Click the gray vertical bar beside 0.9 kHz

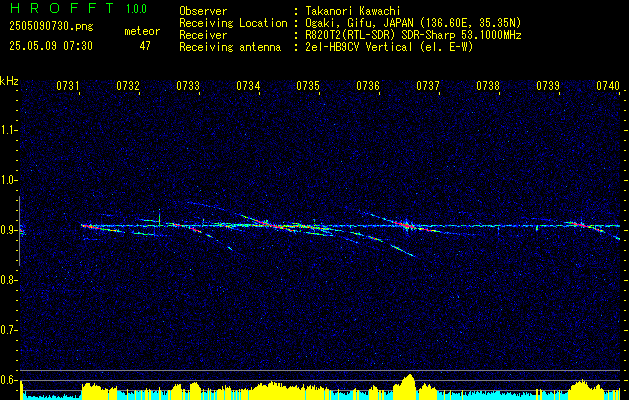click(x=19, y=231)
